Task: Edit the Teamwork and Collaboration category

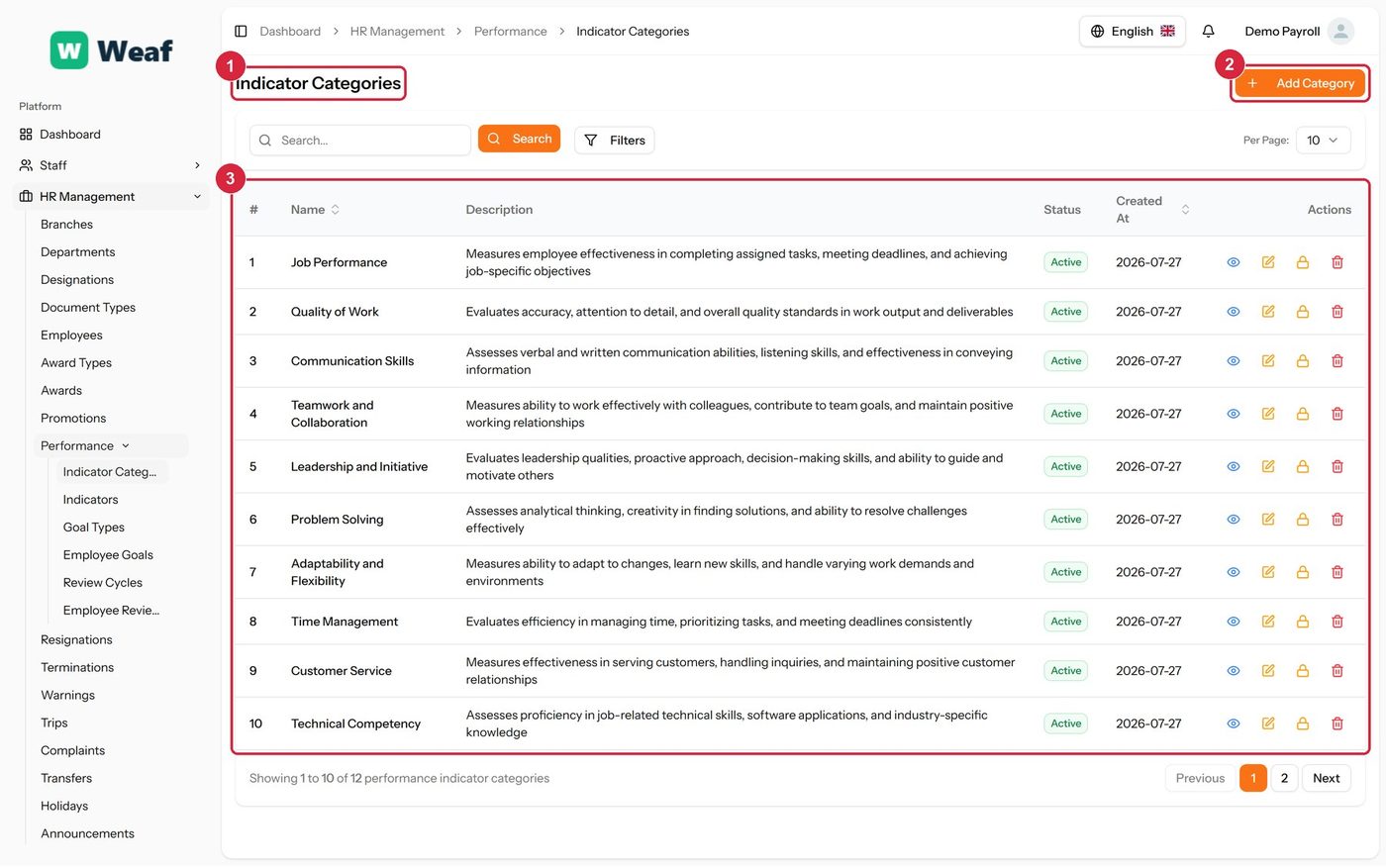Action: (x=1268, y=414)
